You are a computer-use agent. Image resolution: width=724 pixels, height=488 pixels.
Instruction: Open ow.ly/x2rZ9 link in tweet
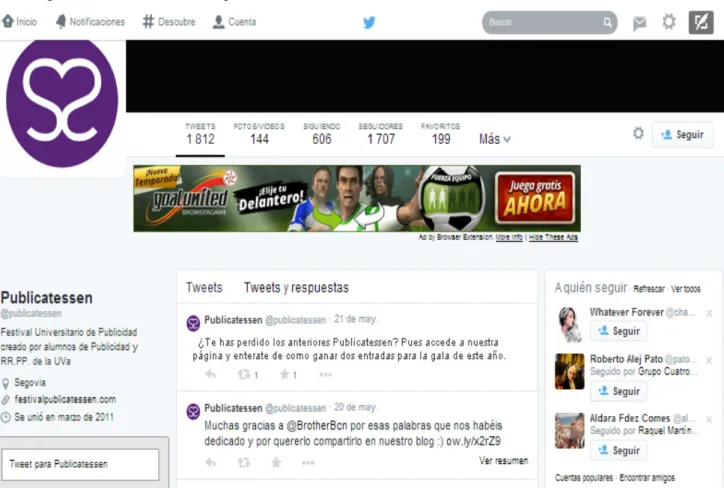tap(473, 441)
